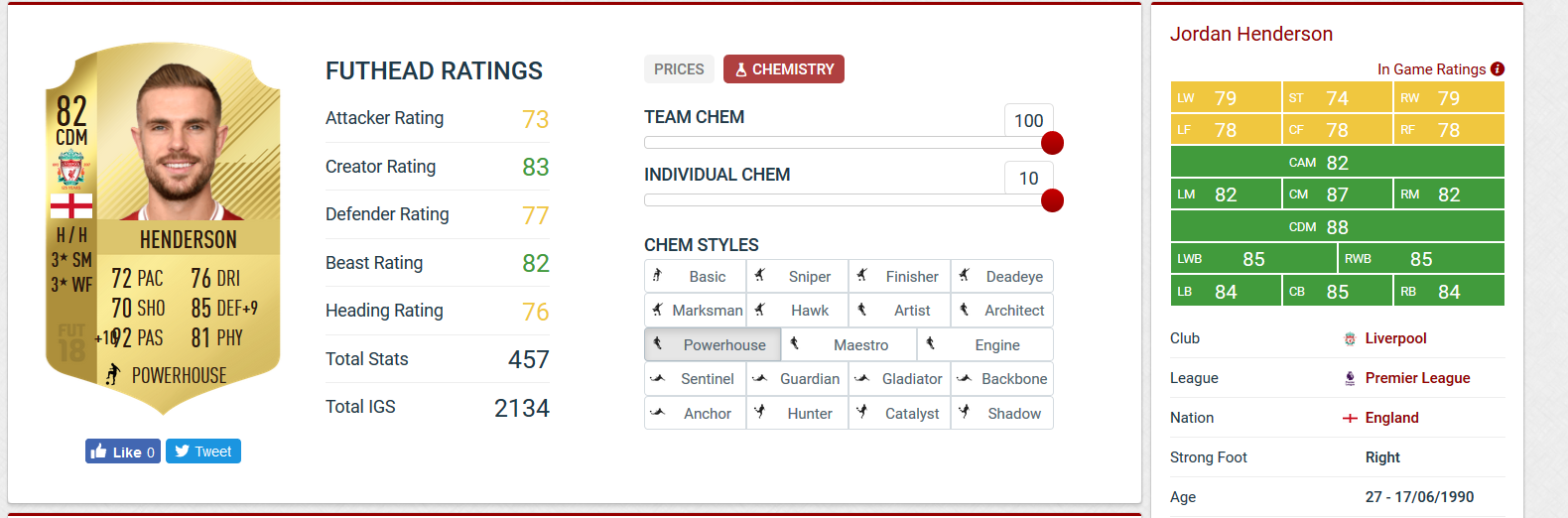Open the Liverpool club link

point(1395,338)
